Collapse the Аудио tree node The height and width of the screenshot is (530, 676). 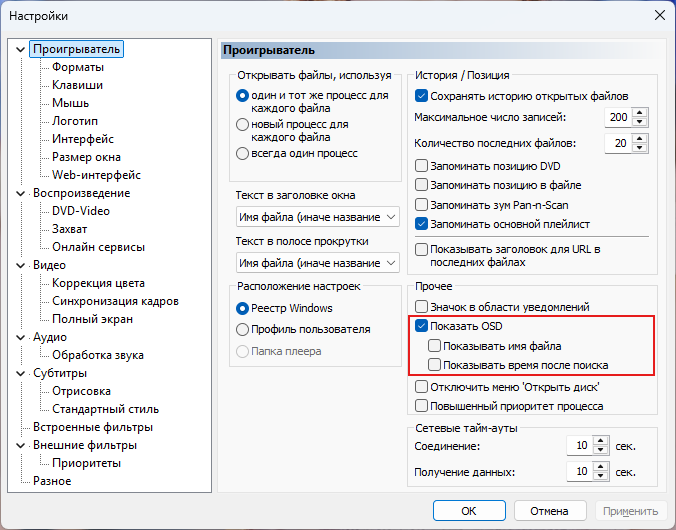tap(20, 338)
